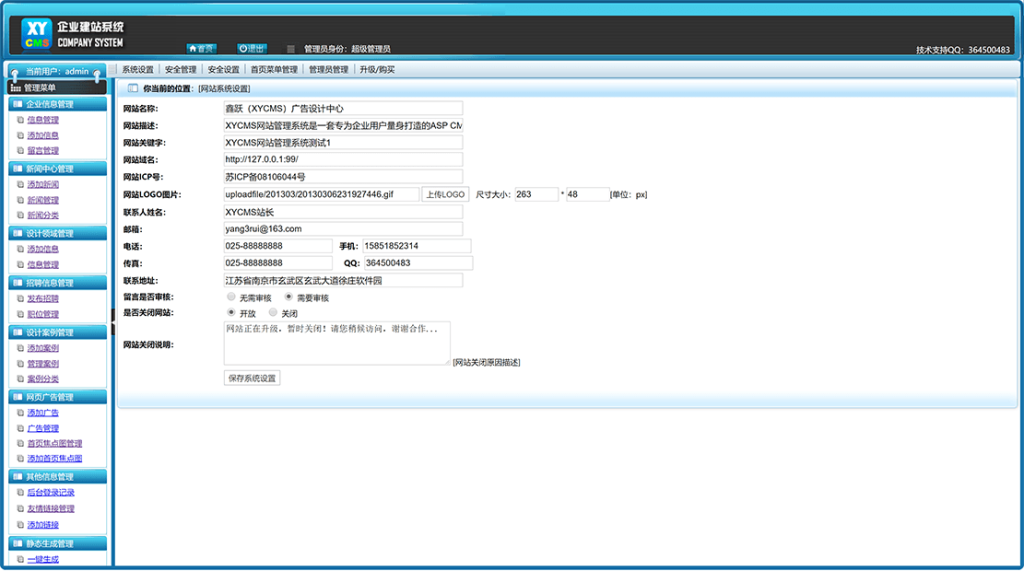
Task: Click the grey square icon before 管理员身份
Action: coord(291,49)
